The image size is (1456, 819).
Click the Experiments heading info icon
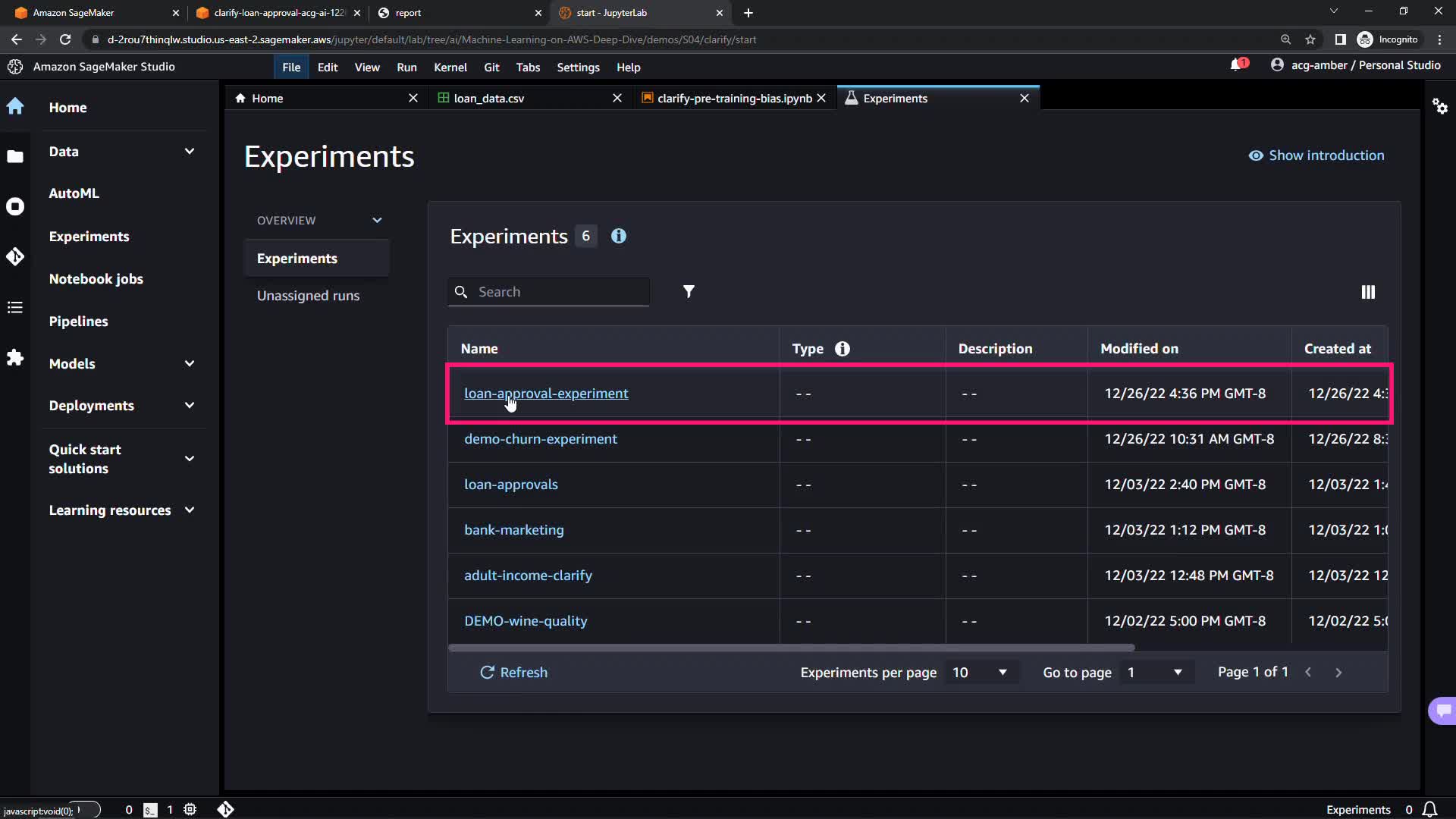[x=619, y=236]
